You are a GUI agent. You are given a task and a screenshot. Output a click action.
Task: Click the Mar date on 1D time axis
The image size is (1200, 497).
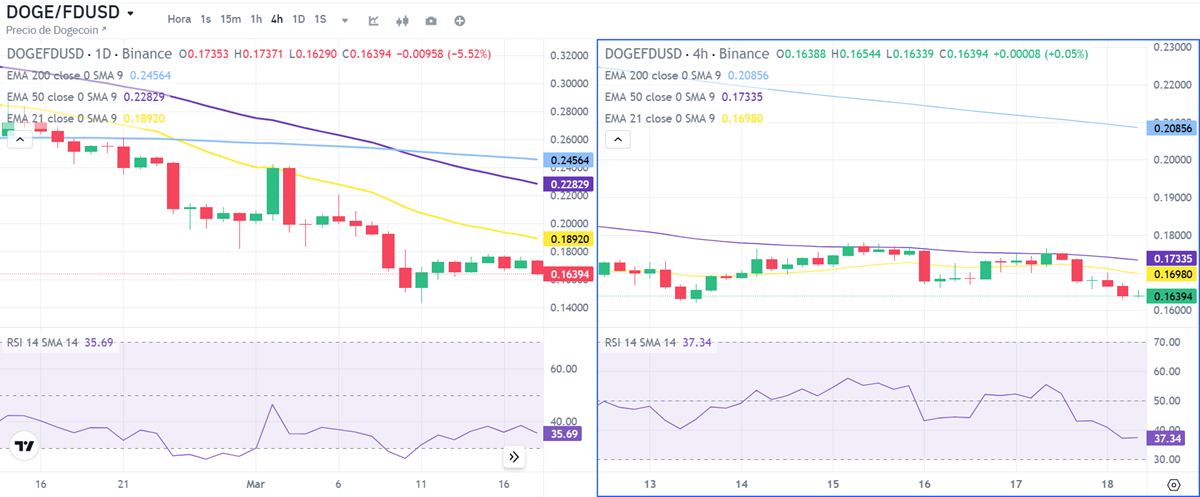[x=256, y=484]
